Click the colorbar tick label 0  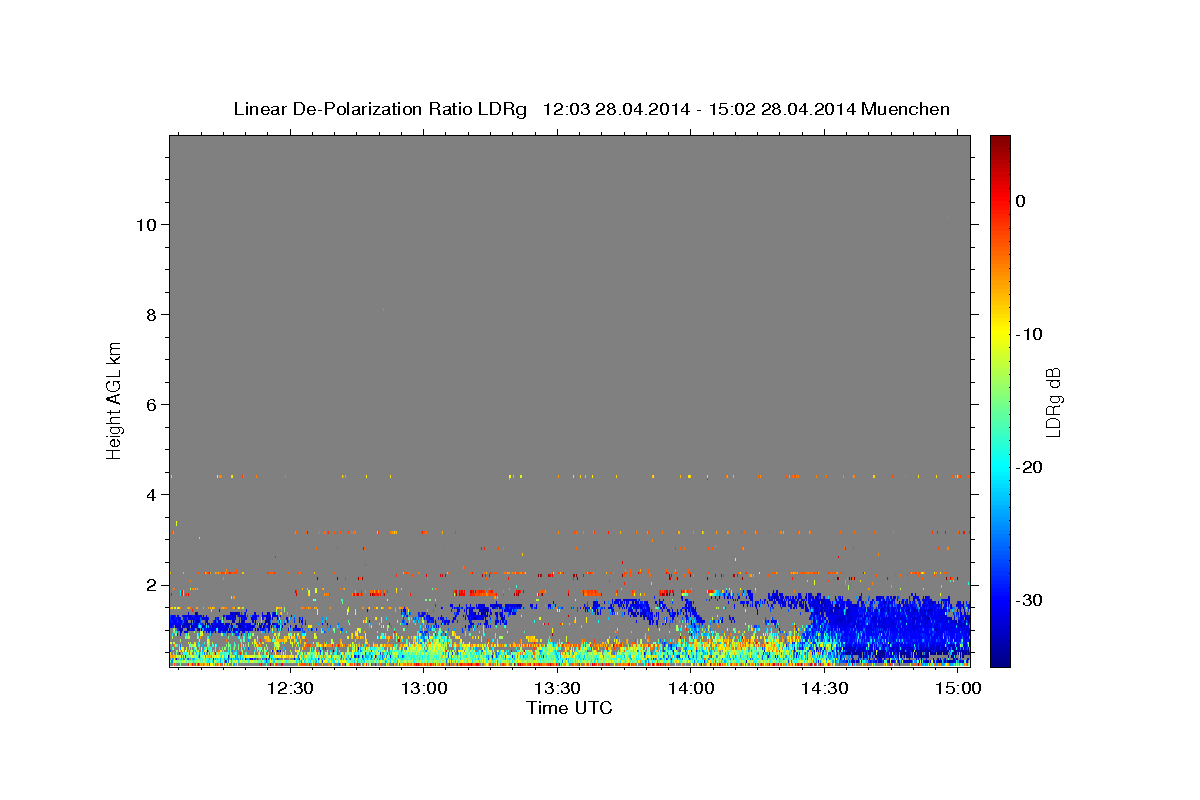(x=1021, y=201)
